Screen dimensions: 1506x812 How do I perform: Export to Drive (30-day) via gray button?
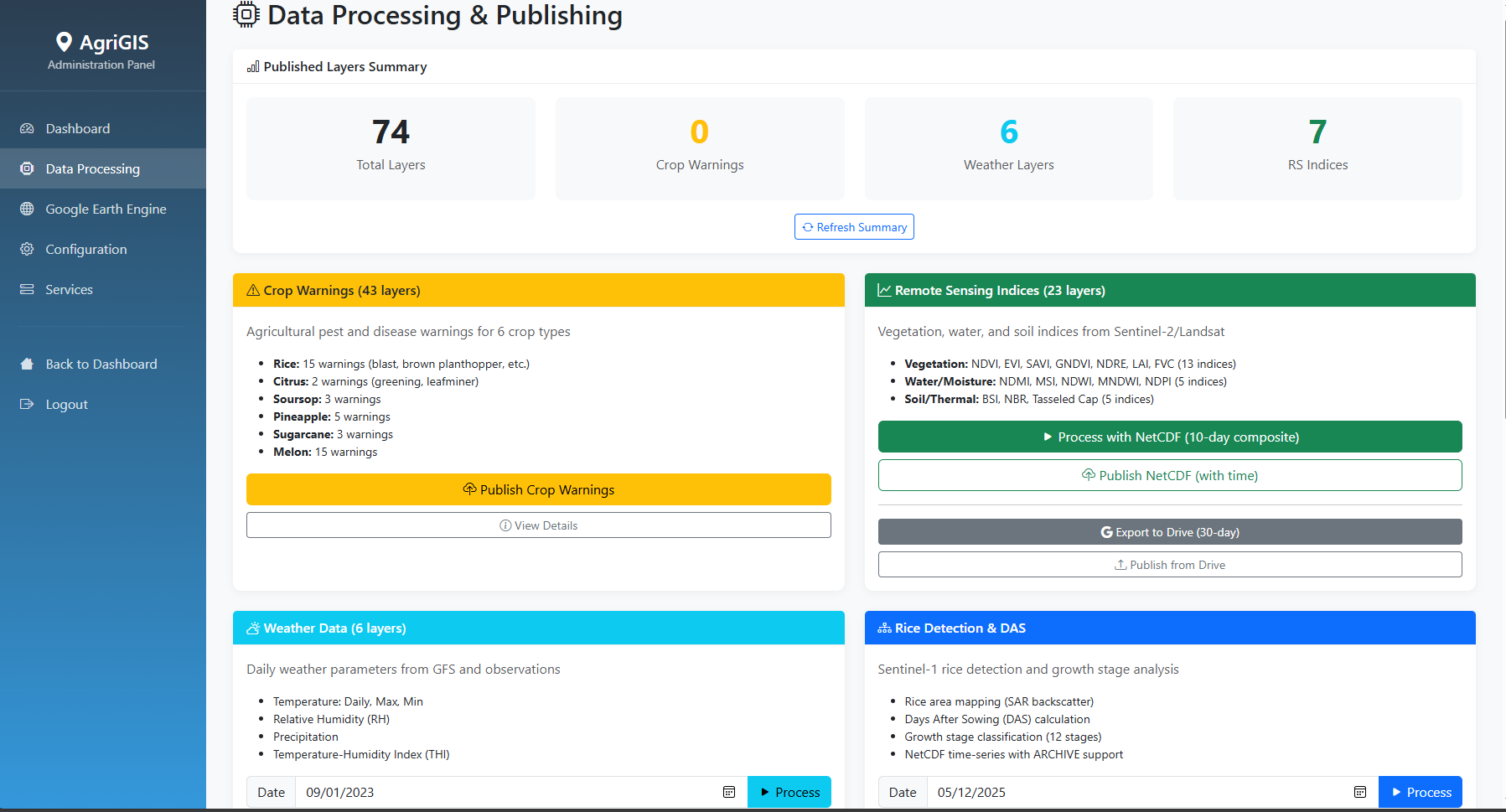(1169, 532)
